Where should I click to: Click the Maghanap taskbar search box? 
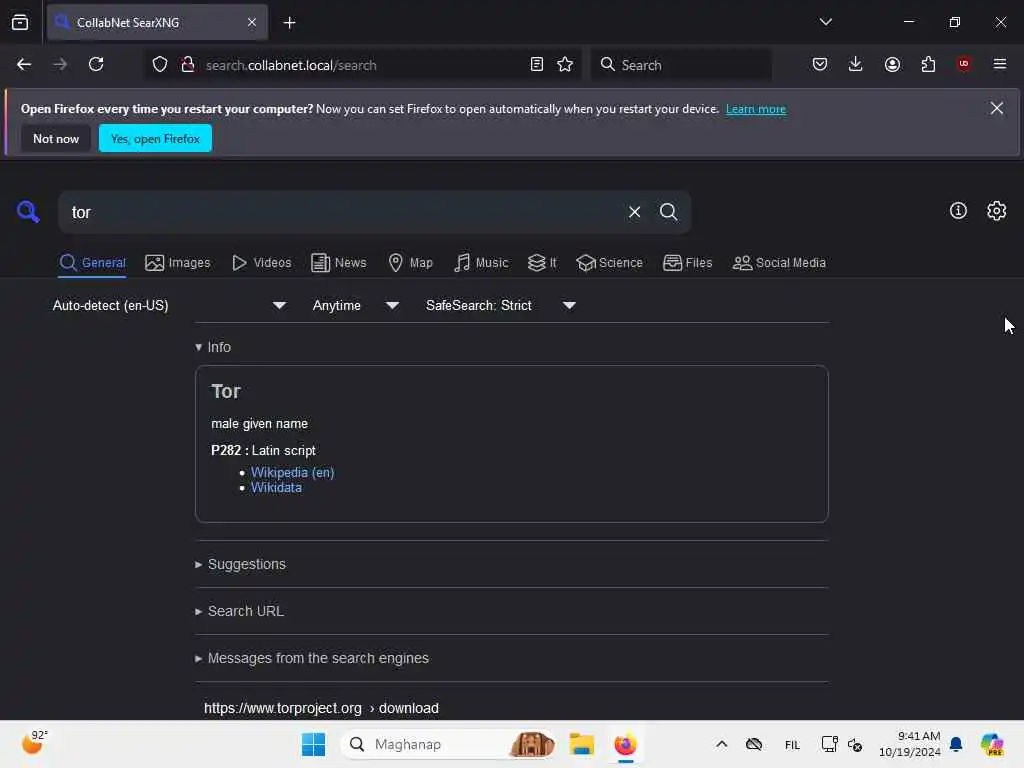448,744
